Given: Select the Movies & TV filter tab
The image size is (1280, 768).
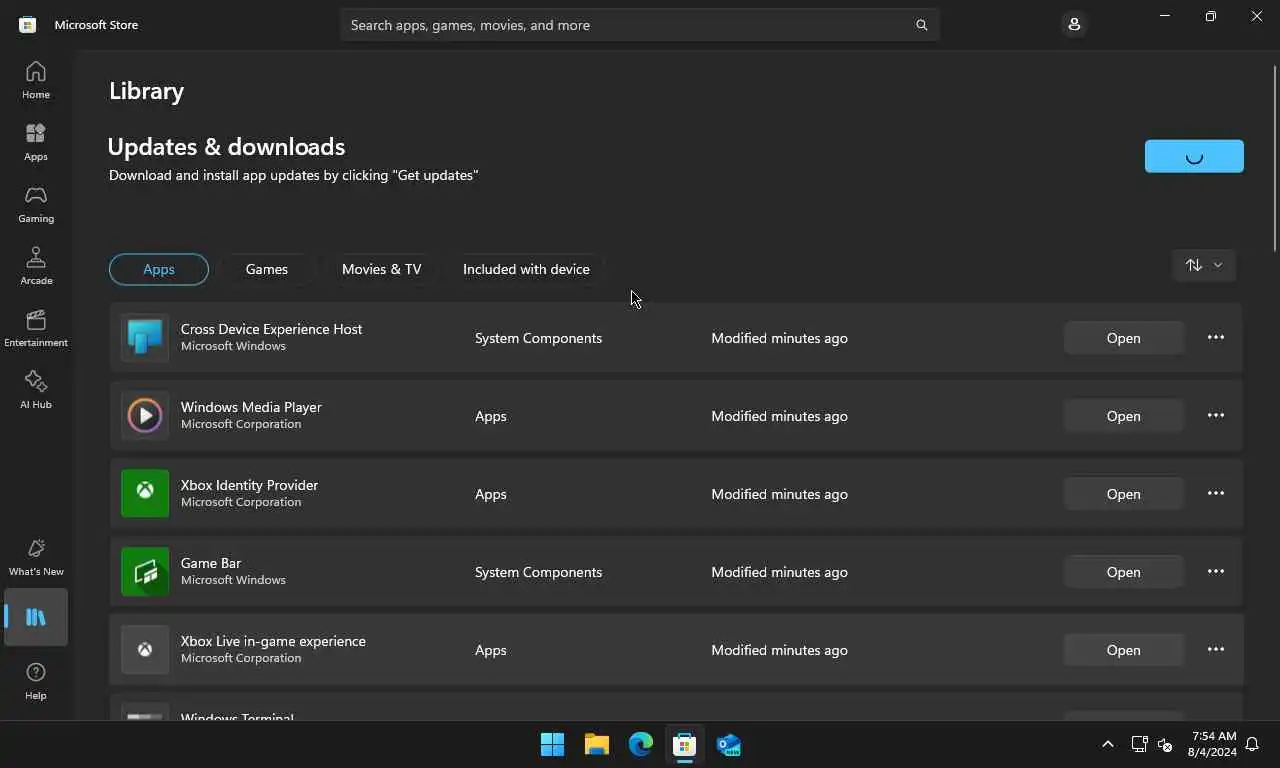Looking at the screenshot, I should click(382, 269).
